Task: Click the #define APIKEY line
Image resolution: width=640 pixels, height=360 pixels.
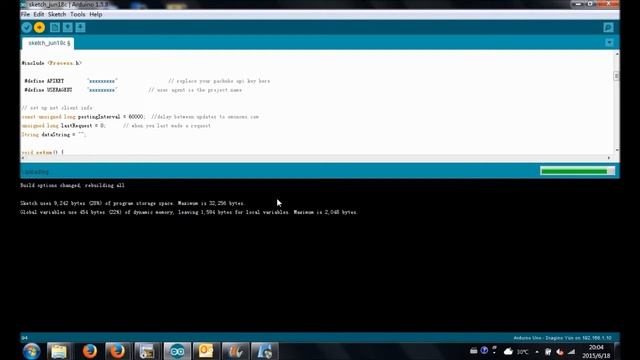Action: [147, 81]
